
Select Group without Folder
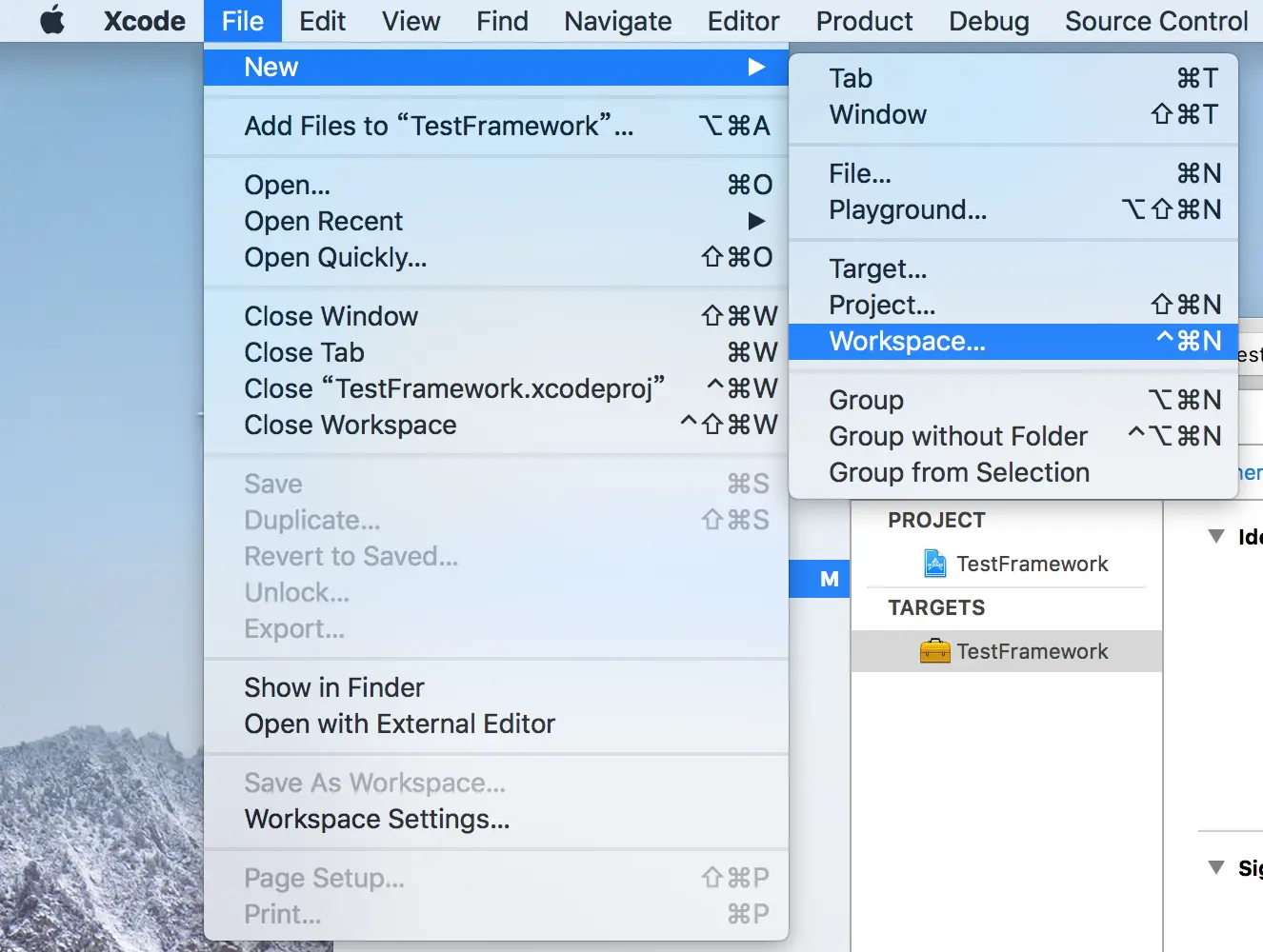pos(1013,436)
